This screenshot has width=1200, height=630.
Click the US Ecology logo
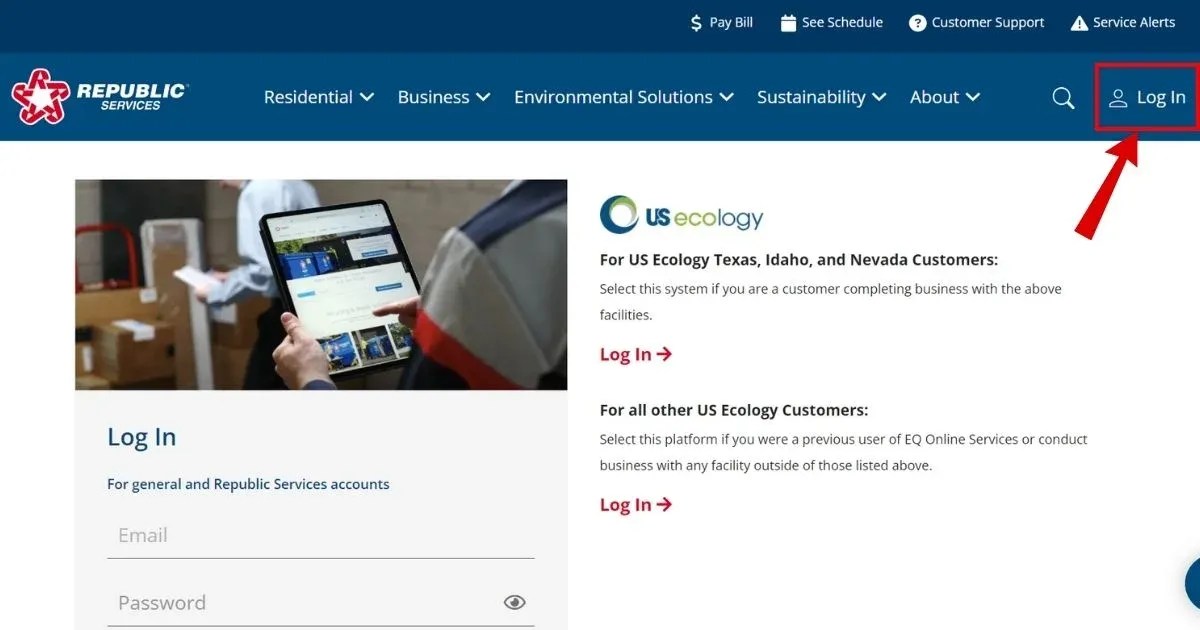coord(681,214)
